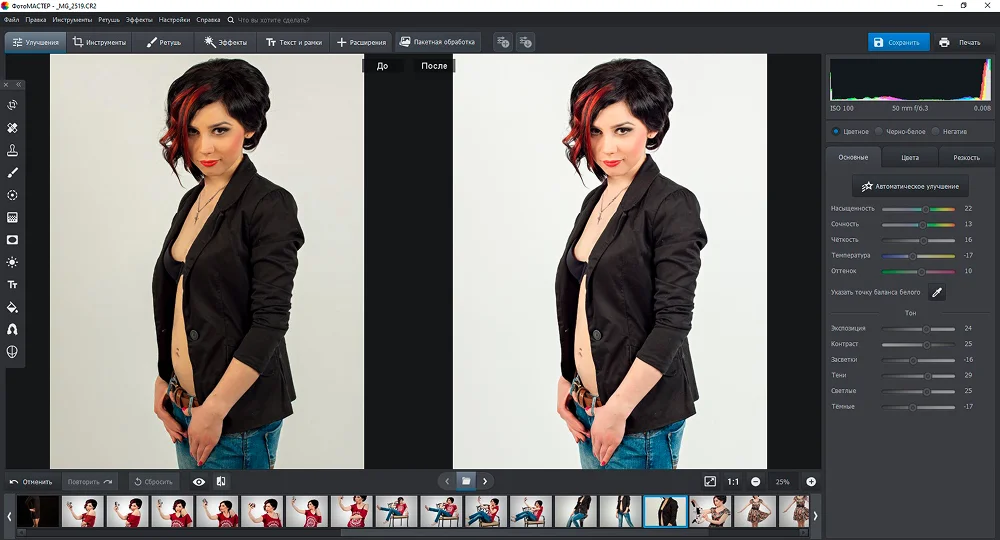This screenshot has width=1000, height=540.
Task: Click the fit-to-screen icon beside 1:1
Action: click(x=710, y=482)
